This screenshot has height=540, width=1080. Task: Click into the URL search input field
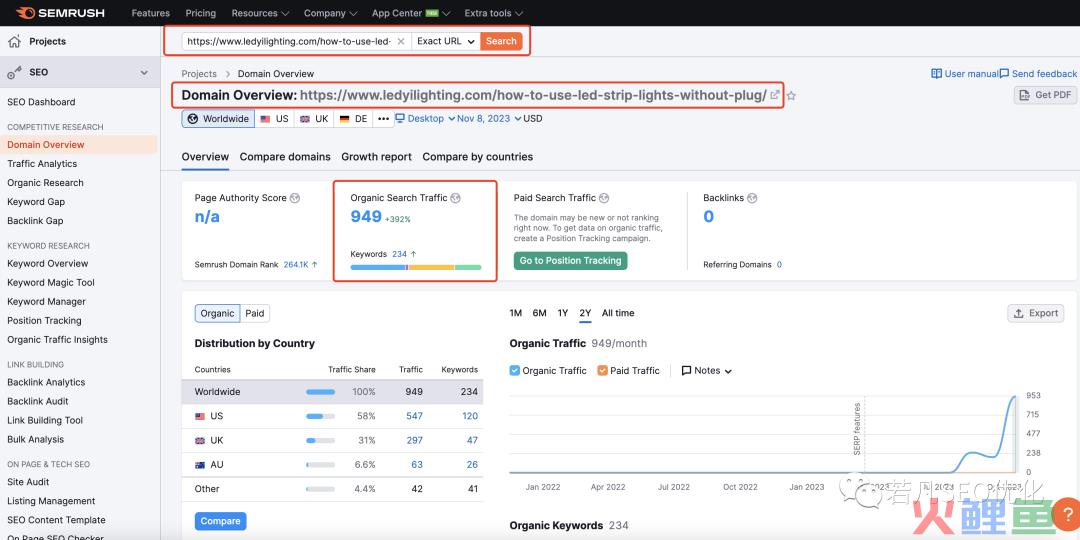tap(289, 41)
